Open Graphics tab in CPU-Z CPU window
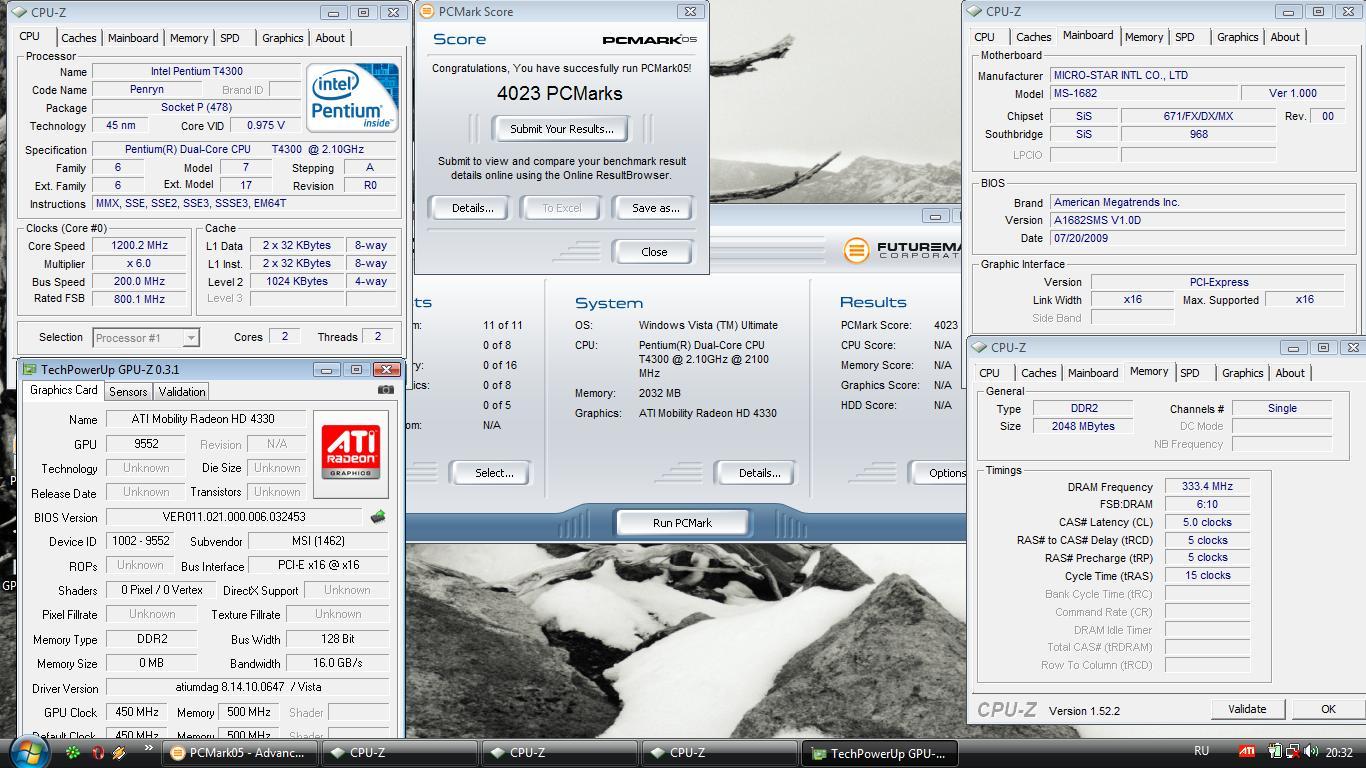The width and height of the screenshot is (1366, 768). coord(282,38)
